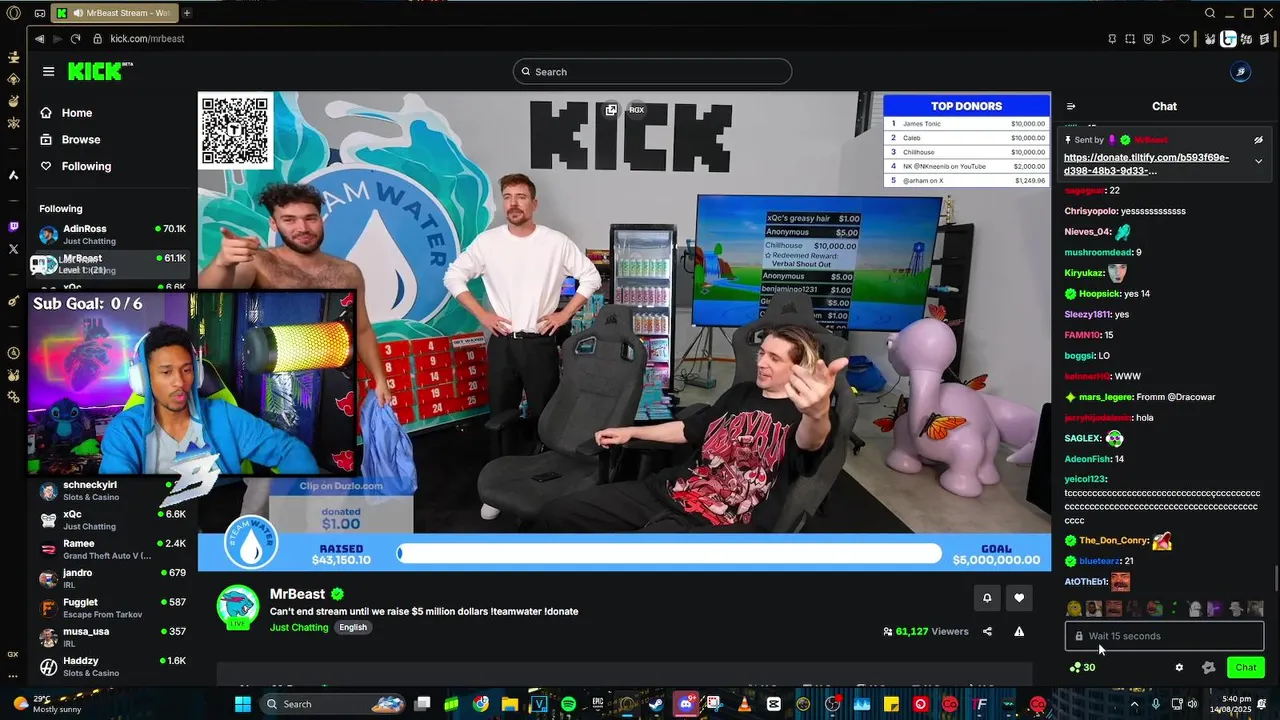The height and width of the screenshot is (720, 1280).
Task: Open chat identity badge icon
Action: (x=1208, y=668)
